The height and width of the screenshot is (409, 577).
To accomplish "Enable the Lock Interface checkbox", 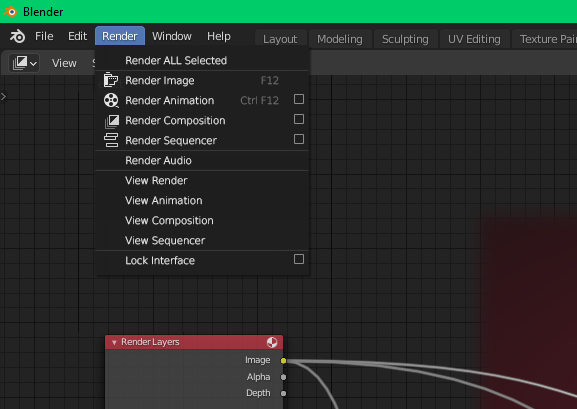I will [x=299, y=259].
